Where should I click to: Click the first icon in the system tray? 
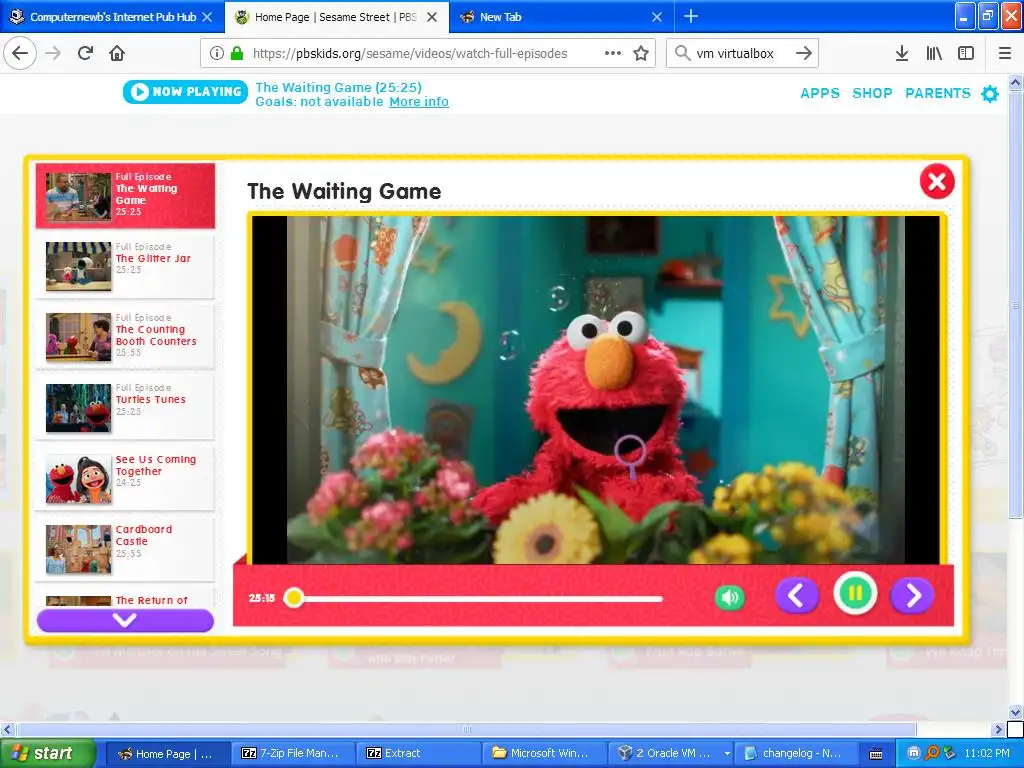(x=914, y=753)
